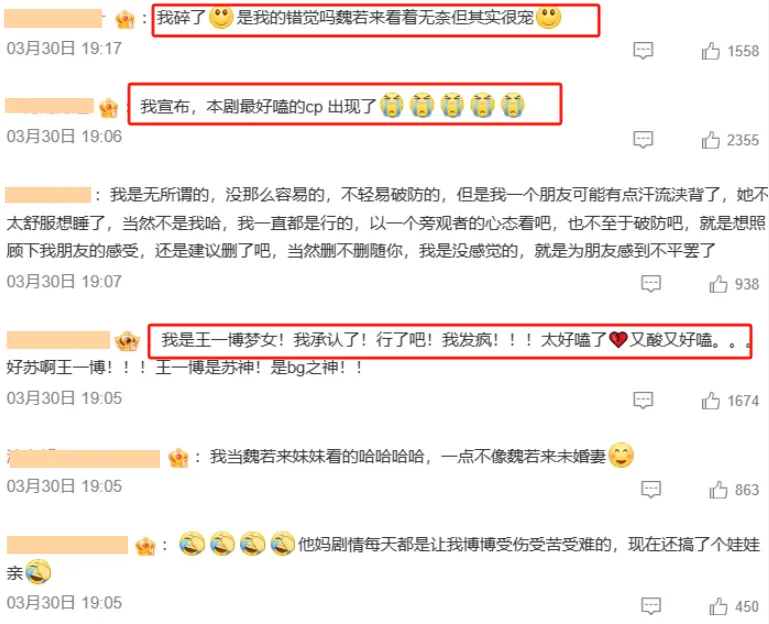Image resolution: width=769 pixels, height=624 pixels.
Task: Reply to 魏若来妹妹 comment
Action: (651, 489)
